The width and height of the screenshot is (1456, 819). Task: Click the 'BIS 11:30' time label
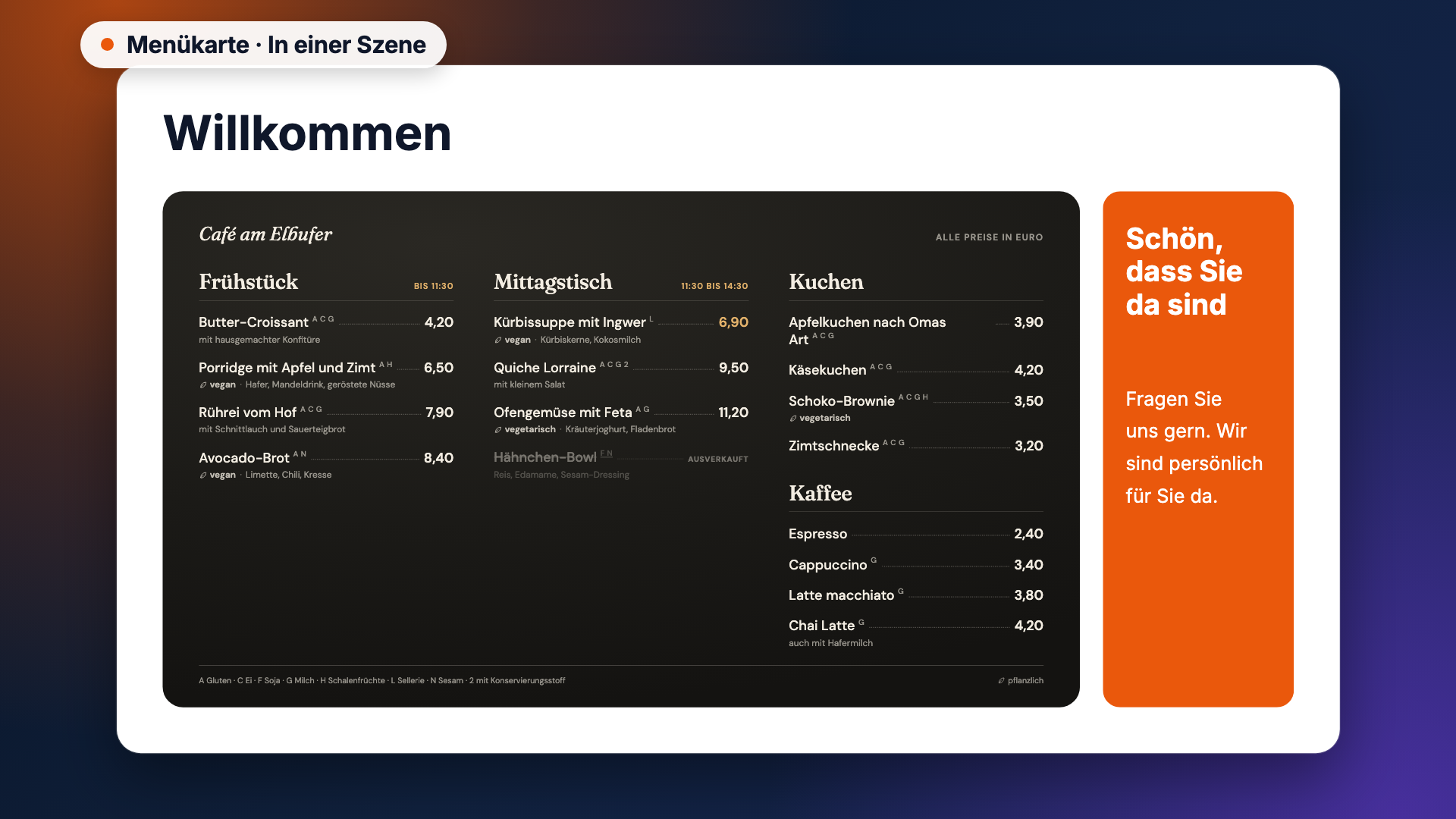(433, 287)
